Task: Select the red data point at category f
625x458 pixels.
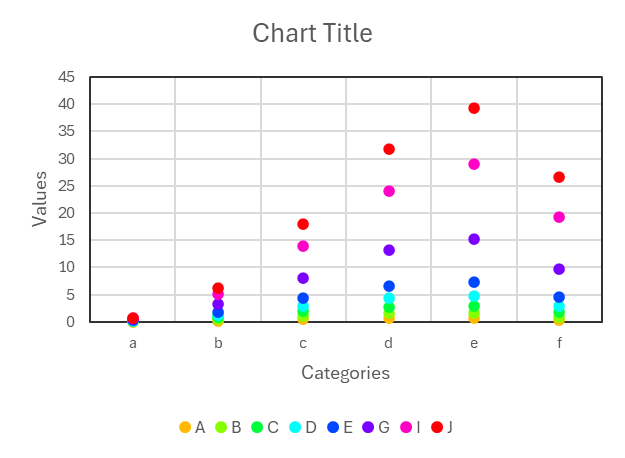Action: tap(559, 177)
